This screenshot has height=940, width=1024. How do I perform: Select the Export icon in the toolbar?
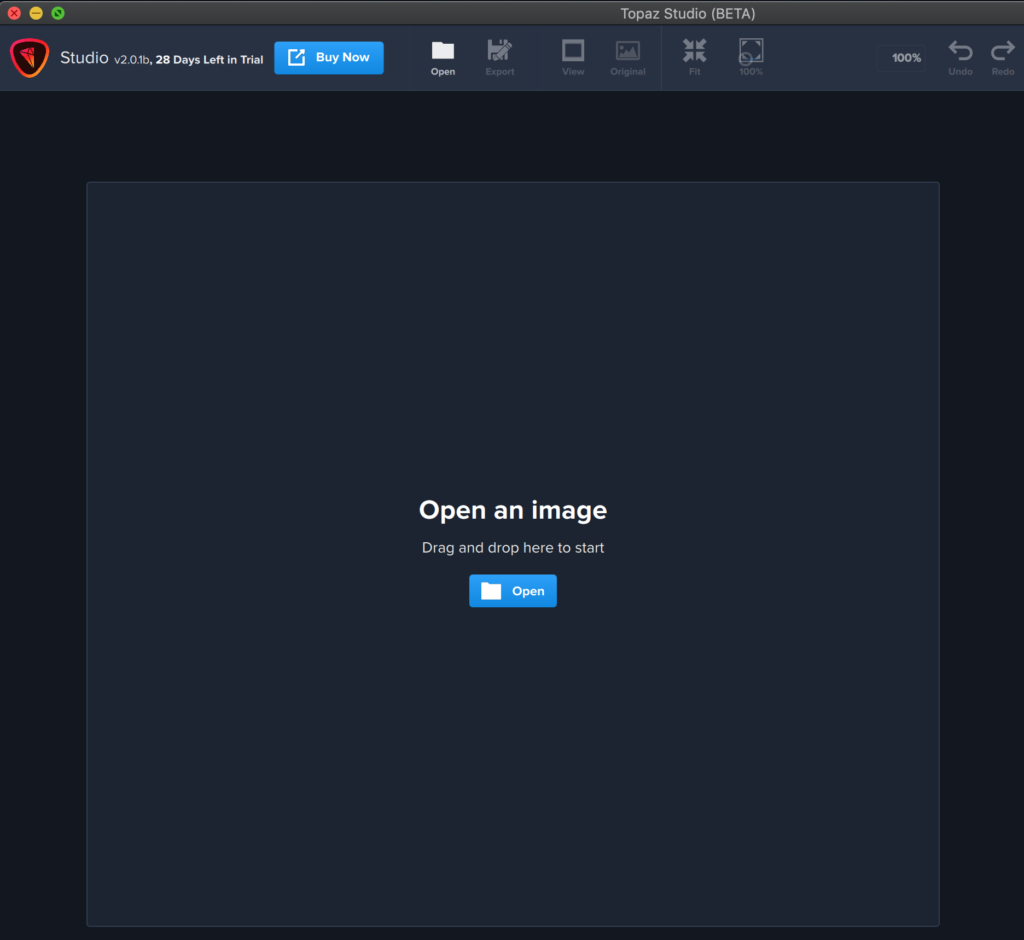click(499, 57)
